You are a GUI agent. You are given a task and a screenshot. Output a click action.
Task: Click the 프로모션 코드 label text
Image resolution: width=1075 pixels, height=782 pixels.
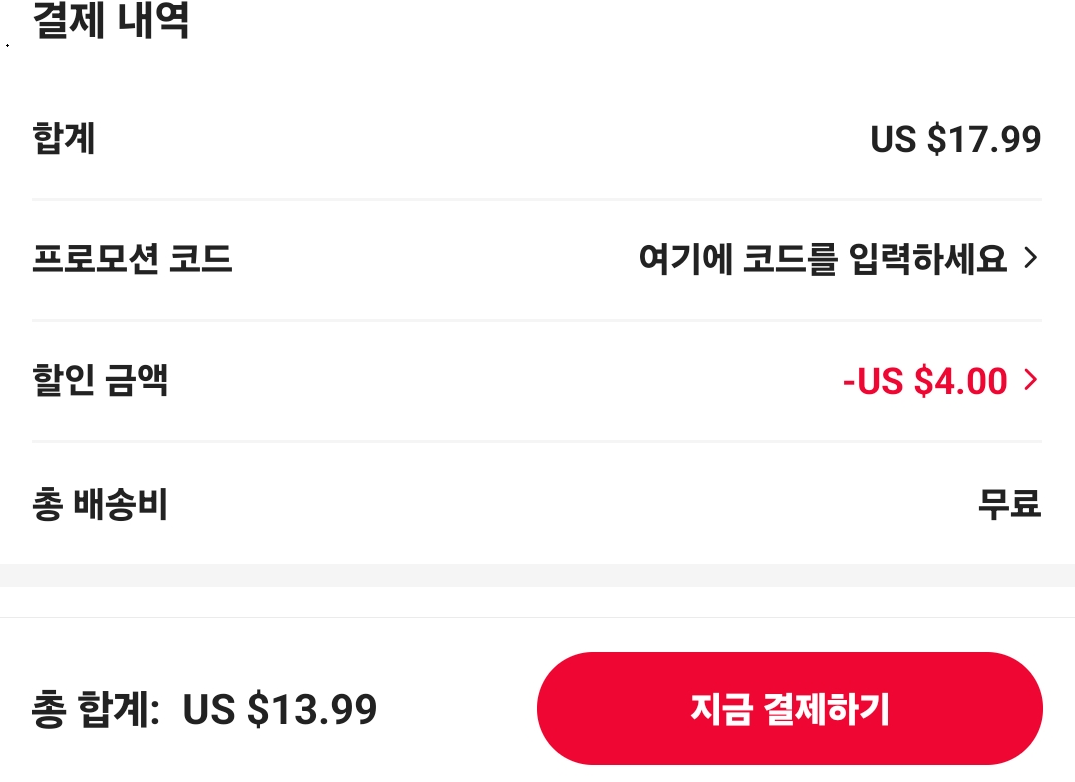pyautogui.click(x=132, y=258)
